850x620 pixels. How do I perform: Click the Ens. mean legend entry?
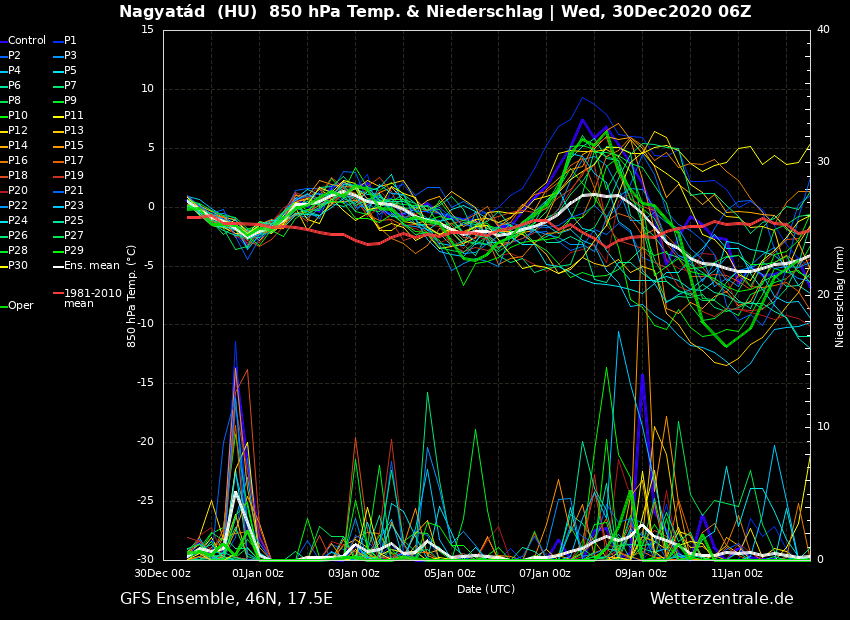point(91,266)
